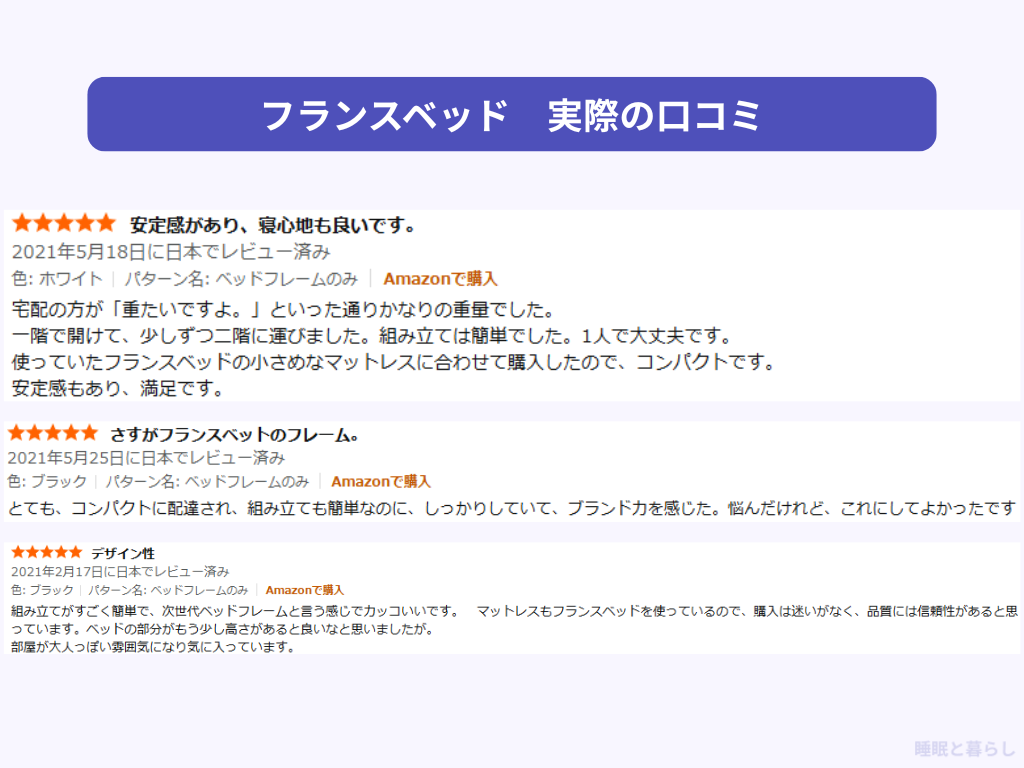
Task: Click the five-star rating of 安定感があり review
Action: [x=63, y=223]
